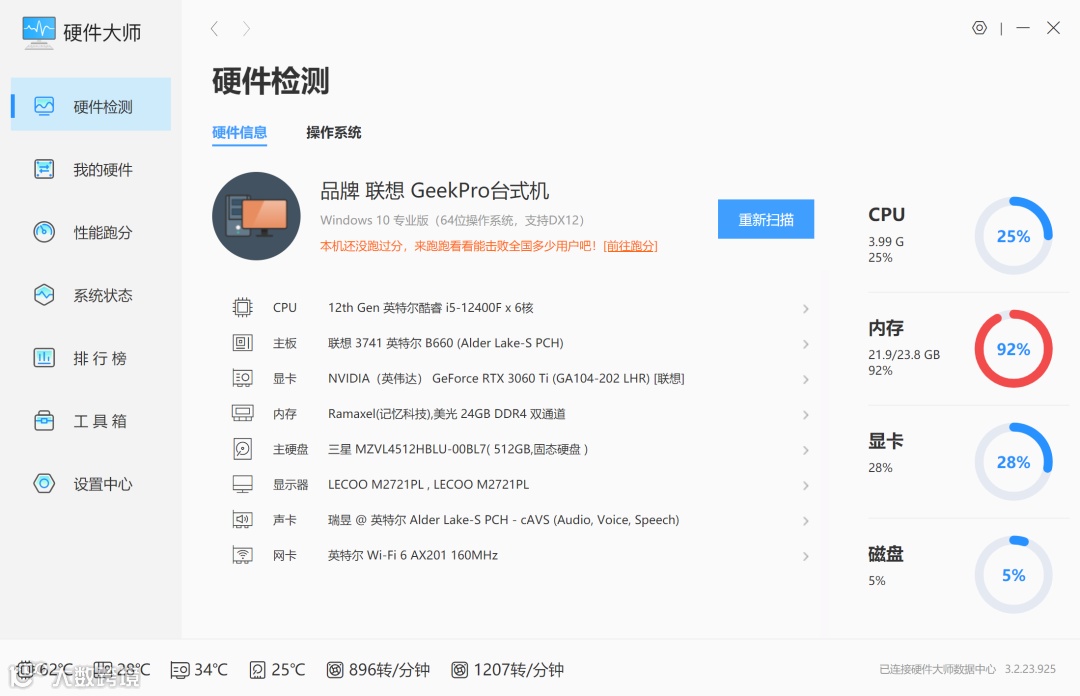Expand the CPU i5-12400F row chevron
The image size is (1080, 696).
pyautogui.click(x=805, y=309)
